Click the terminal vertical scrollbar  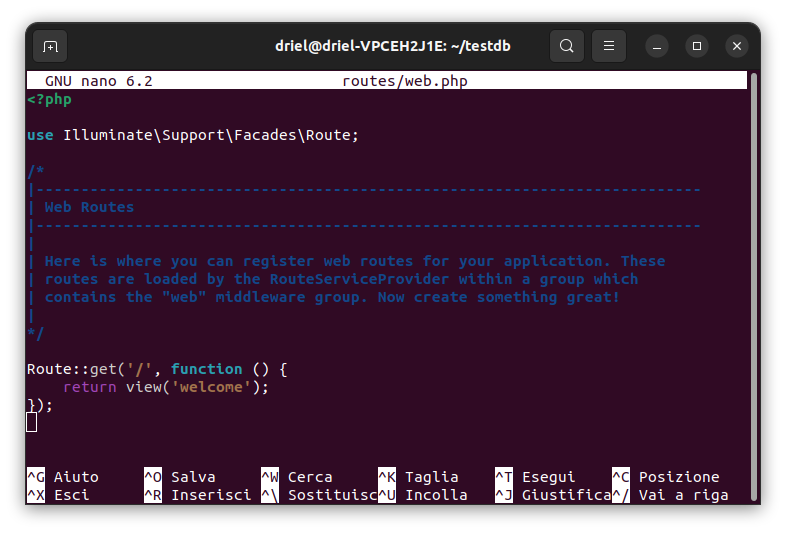[x=754, y=280]
